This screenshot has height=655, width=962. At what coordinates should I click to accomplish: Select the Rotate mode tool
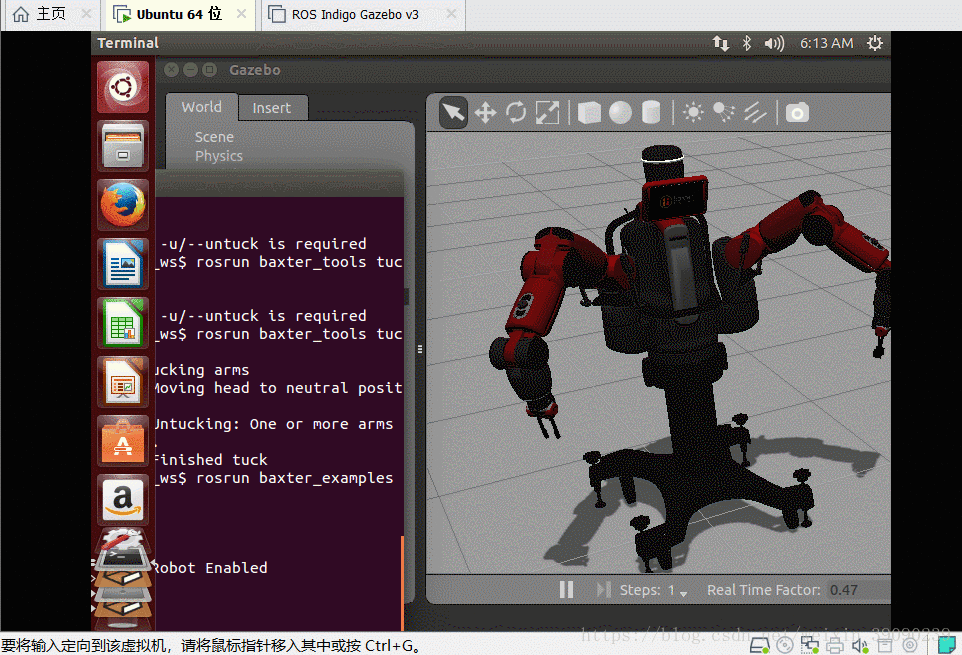click(x=516, y=112)
